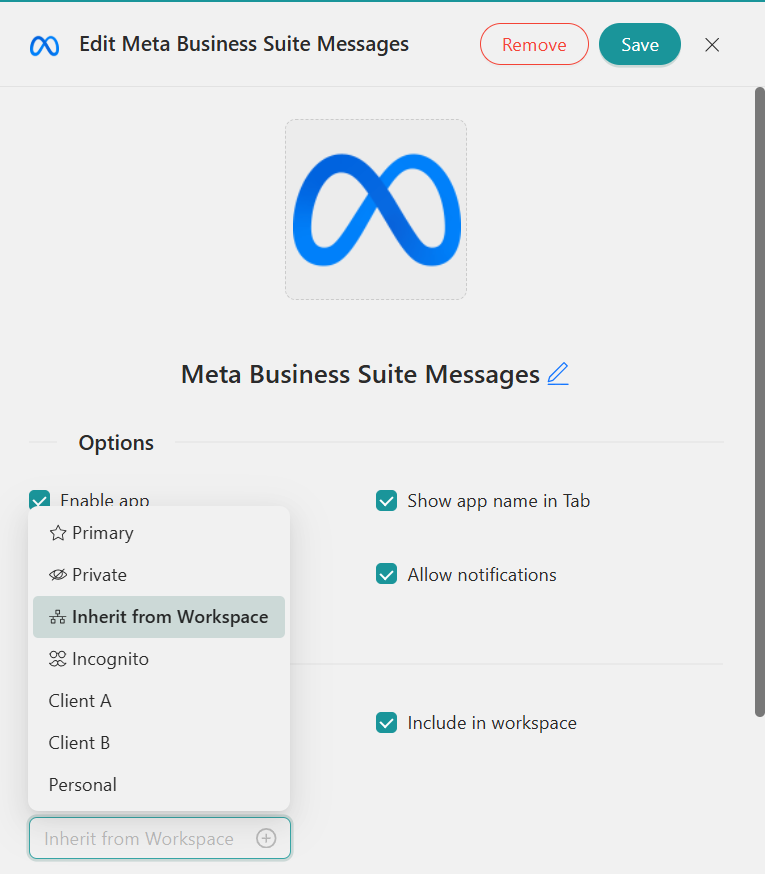Pick the Personal session option
This screenshot has width=765, height=874.
tap(83, 785)
